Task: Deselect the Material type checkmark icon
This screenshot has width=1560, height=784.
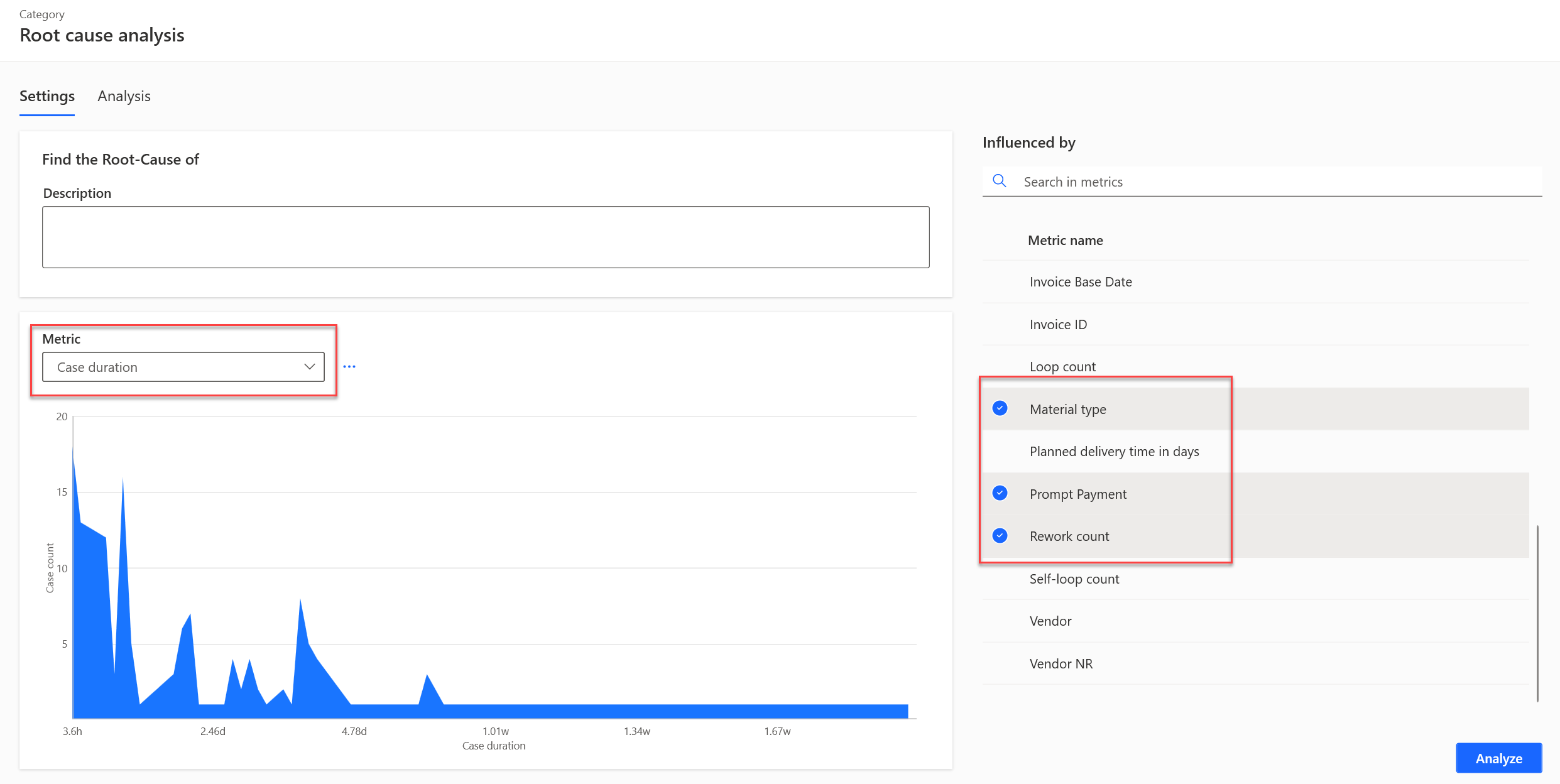Action: click(x=999, y=408)
